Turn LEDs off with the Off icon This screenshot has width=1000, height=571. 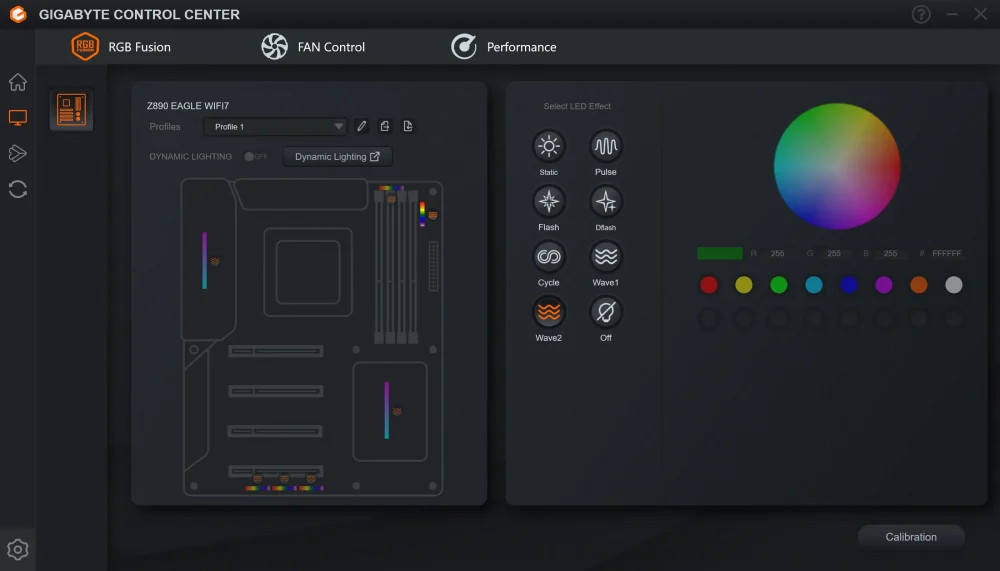[x=605, y=312]
